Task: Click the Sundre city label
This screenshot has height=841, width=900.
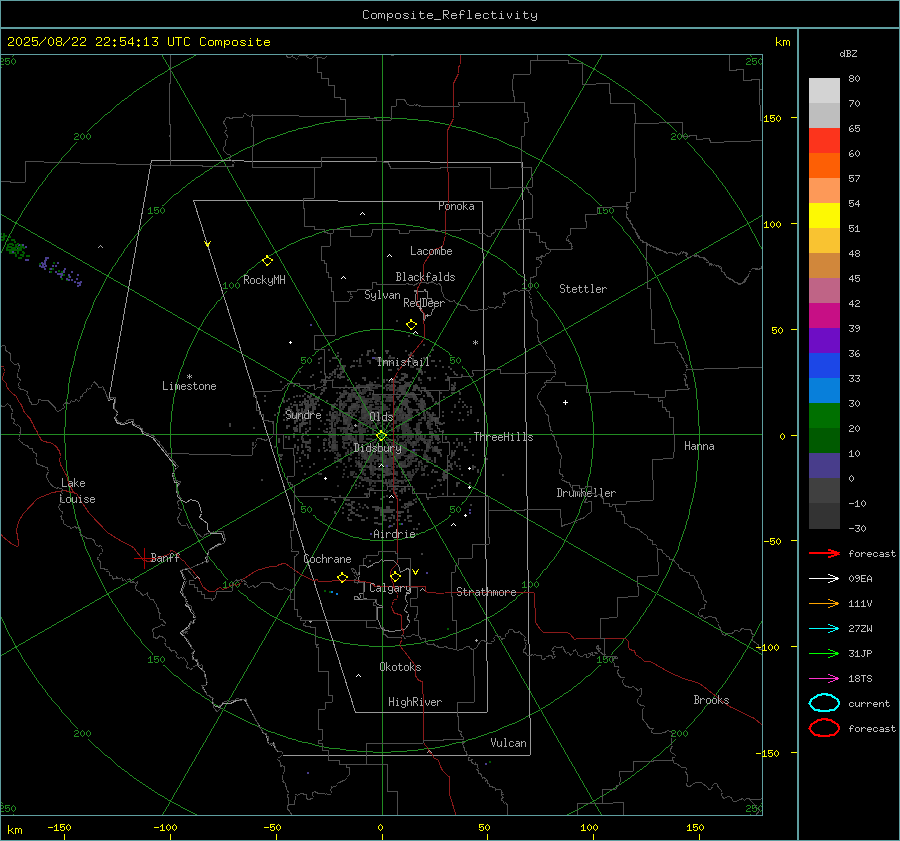Action: click(x=303, y=415)
